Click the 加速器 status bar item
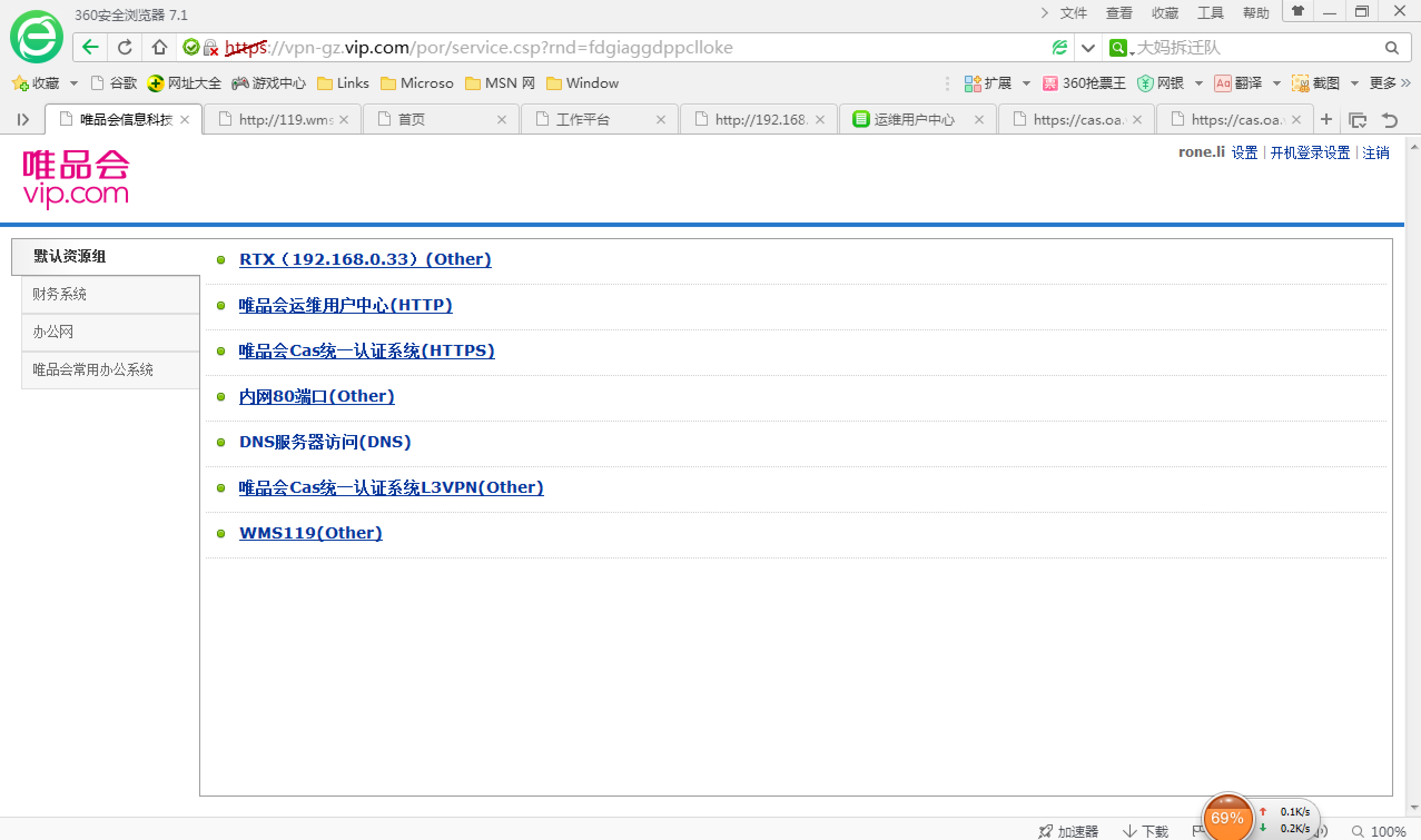The height and width of the screenshot is (840, 1421). 1068,831
